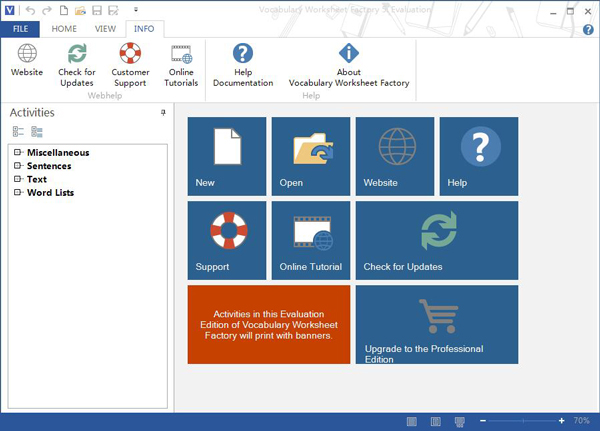
Task: Open About Vocabulary Worksheet Factory
Action: [349, 65]
